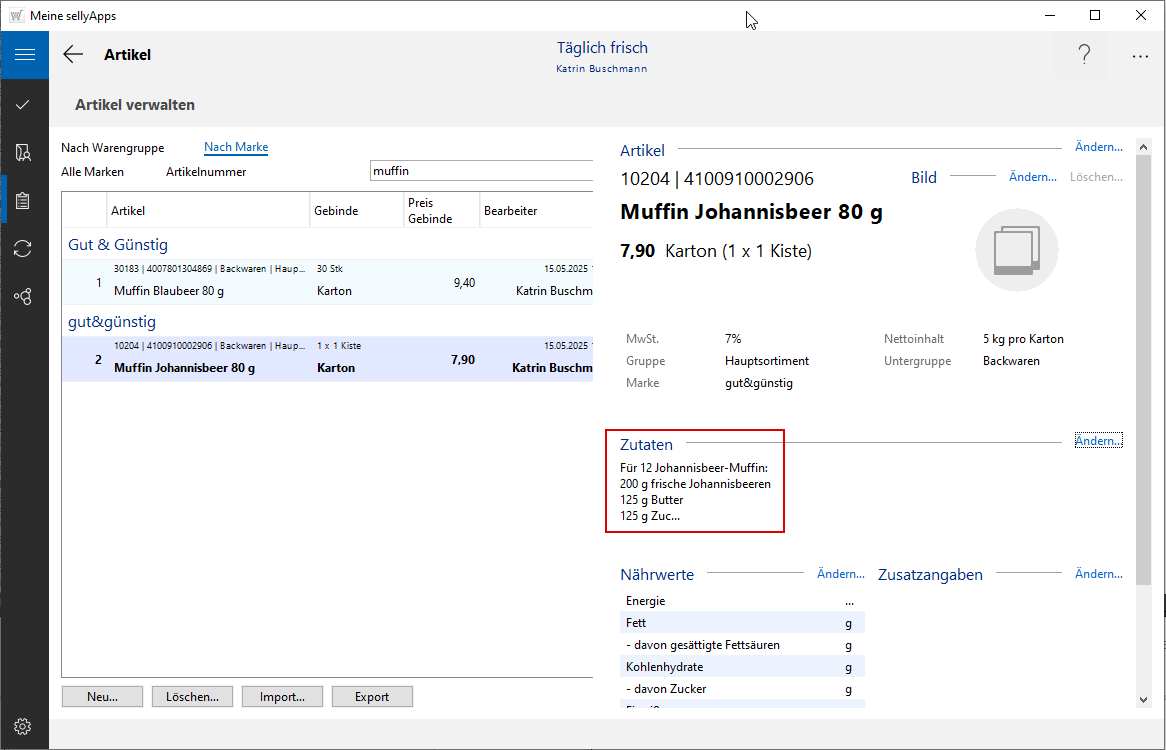Select the clipboard list sidebar icon

[23, 201]
